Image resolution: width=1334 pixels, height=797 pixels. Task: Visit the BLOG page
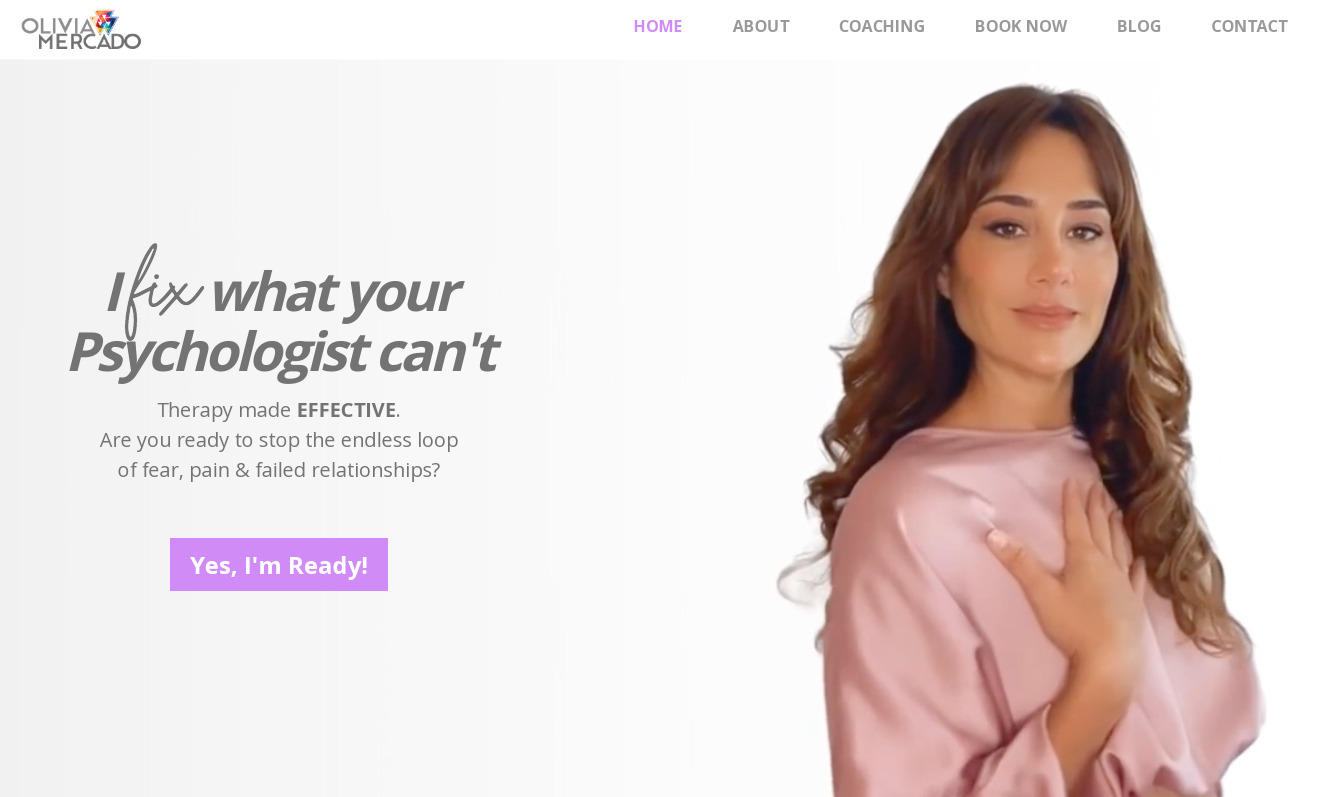tap(1139, 26)
